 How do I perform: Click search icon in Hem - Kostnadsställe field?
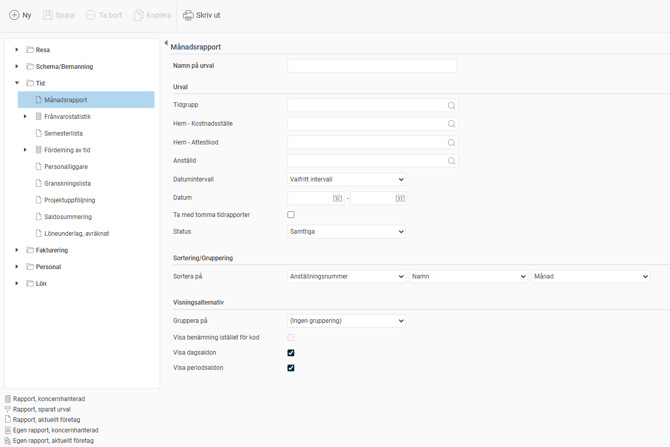pos(451,124)
